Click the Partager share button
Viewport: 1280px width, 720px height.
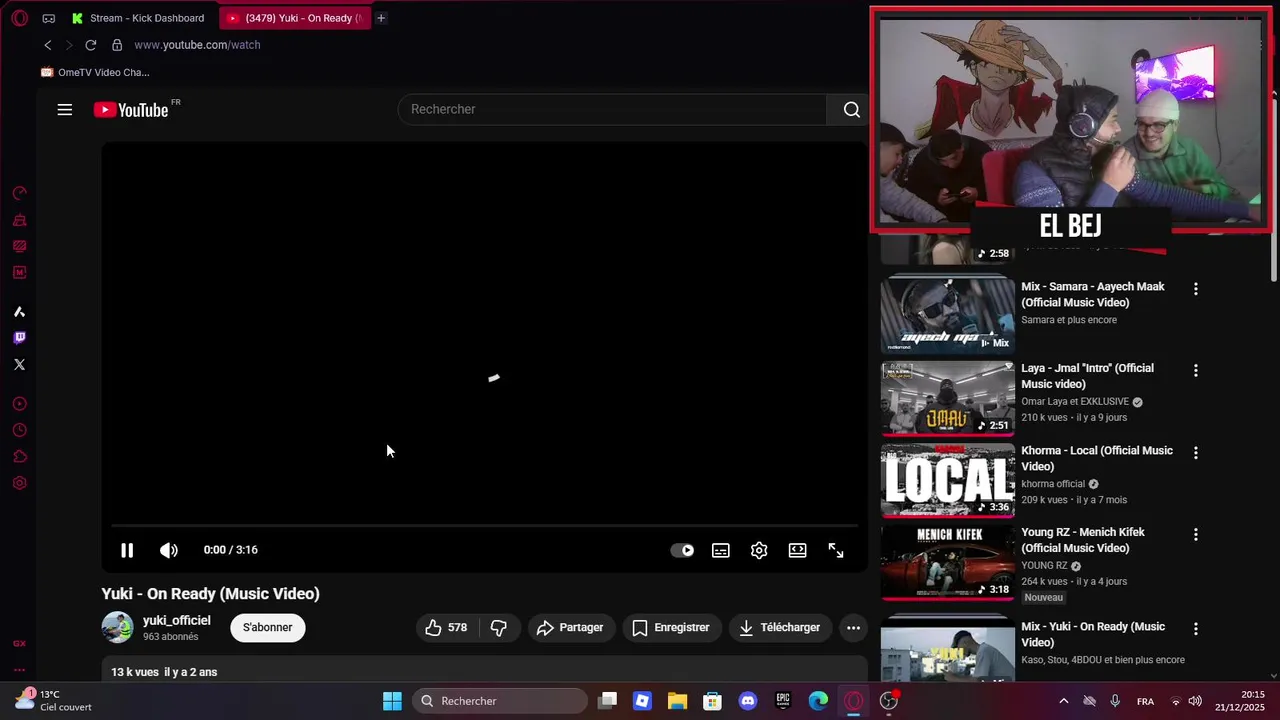click(570, 628)
